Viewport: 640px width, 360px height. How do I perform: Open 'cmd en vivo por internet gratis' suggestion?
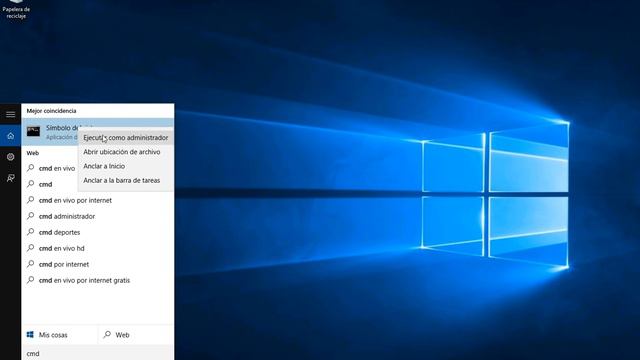(98, 280)
